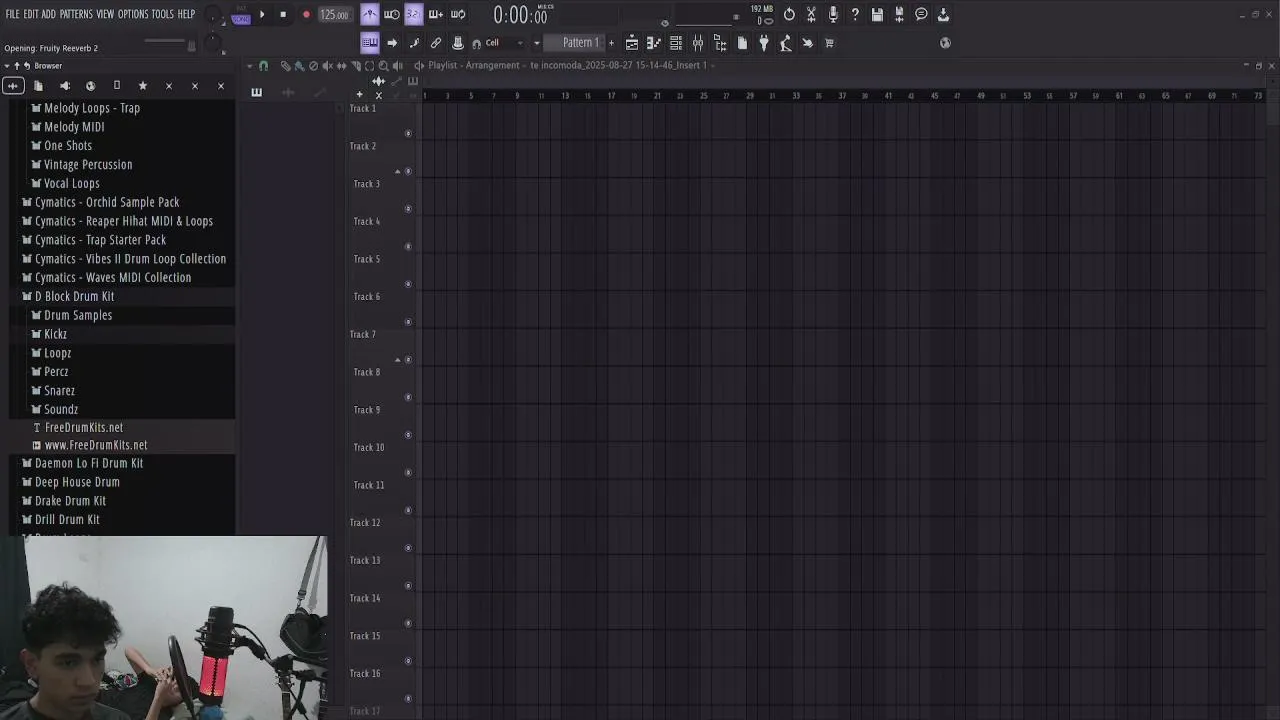Mute Track 1 using its dot
Image resolution: width=1280 pixels, height=720 pixels.
point(408,133)
